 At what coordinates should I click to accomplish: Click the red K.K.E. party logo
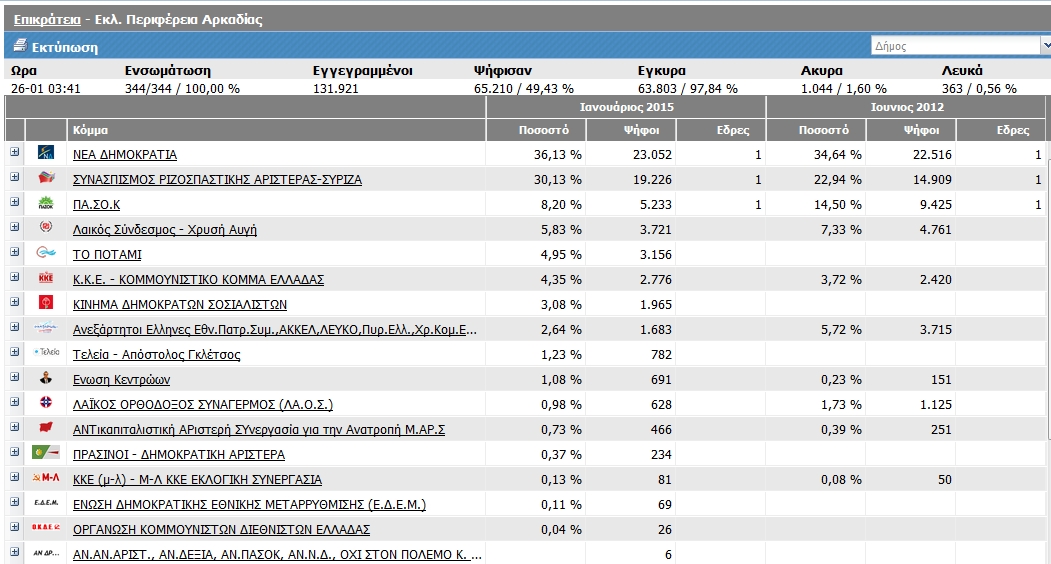[x=46, y=279]
